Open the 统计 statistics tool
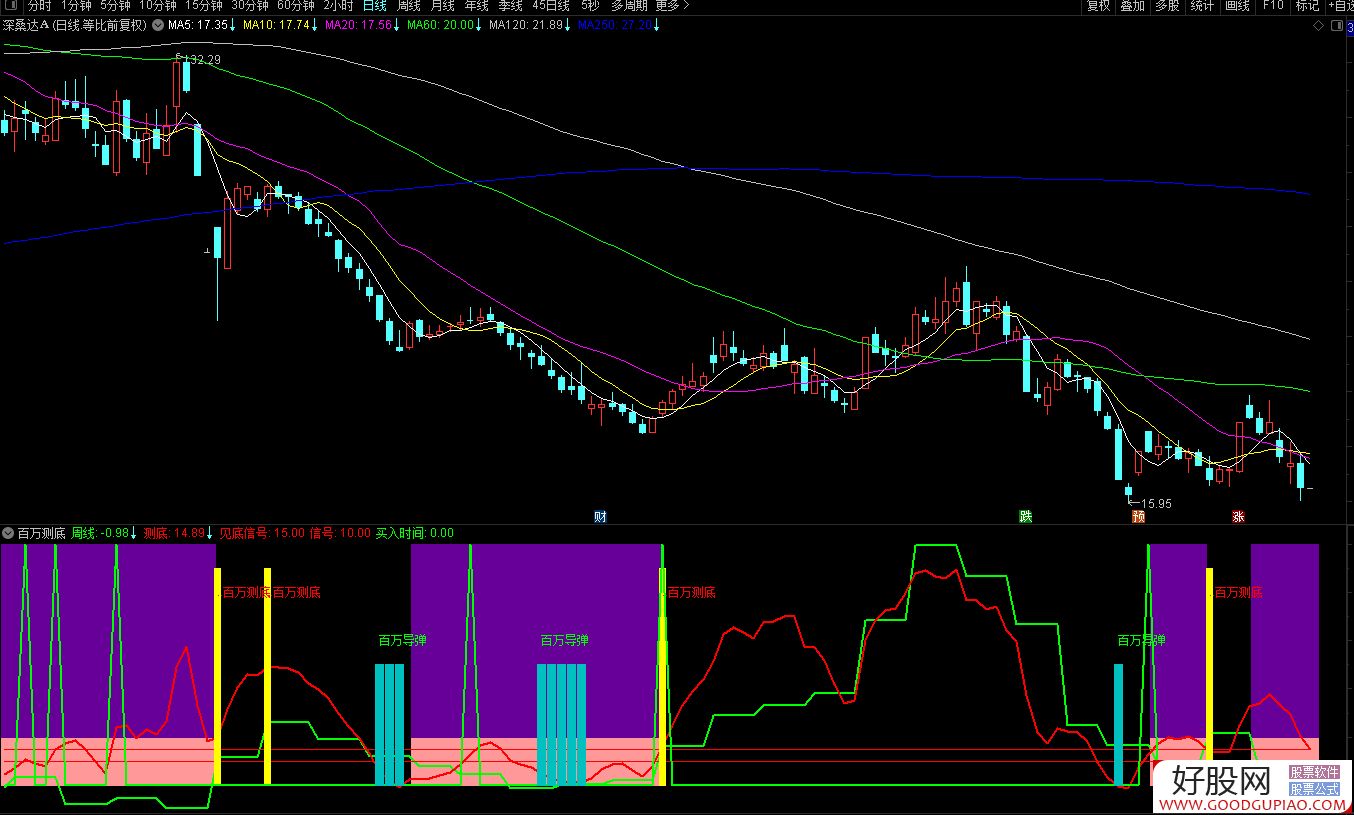This screenshot has height=815, width=1354. [x=1202, y=6]
